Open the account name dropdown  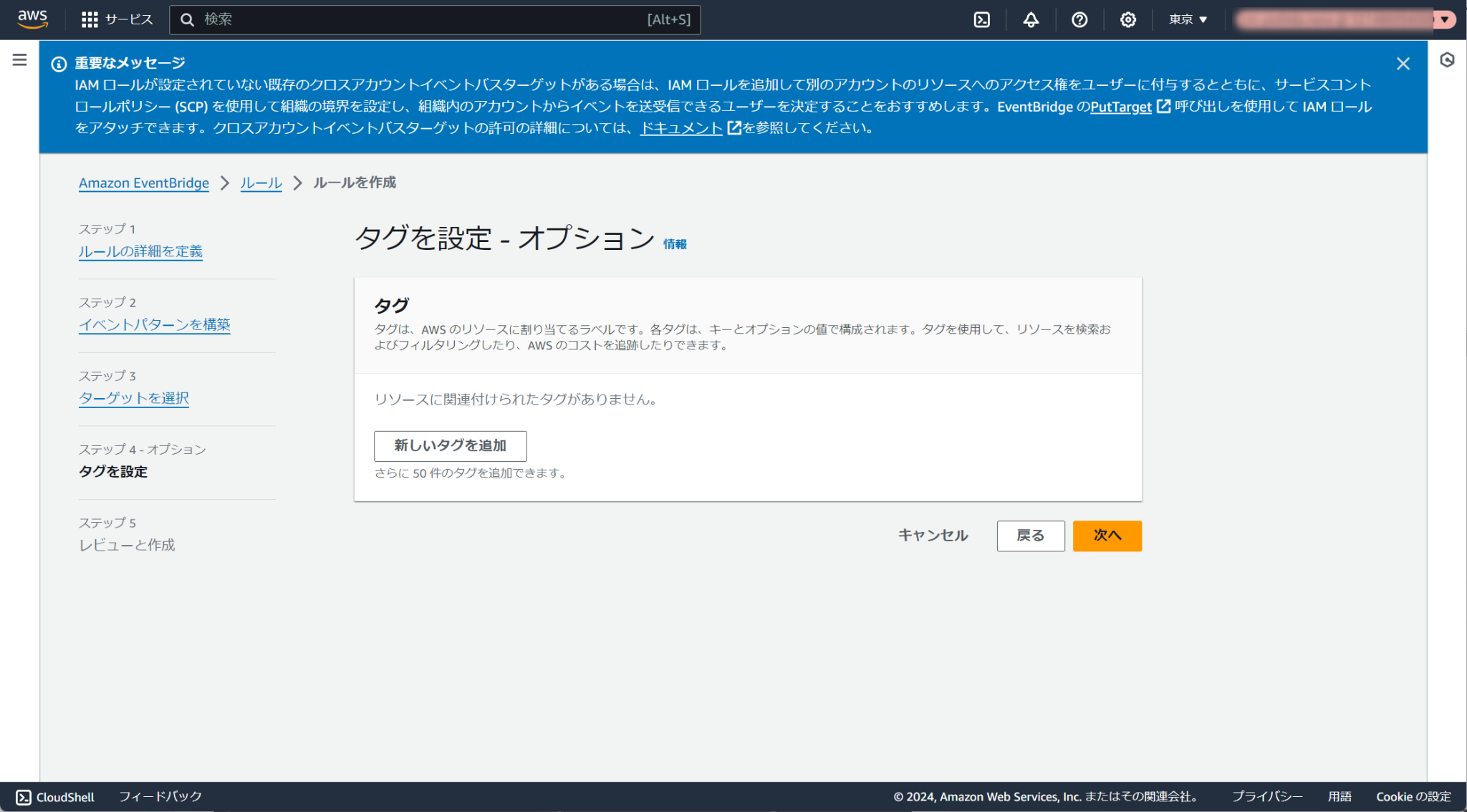click(1339, 19)
